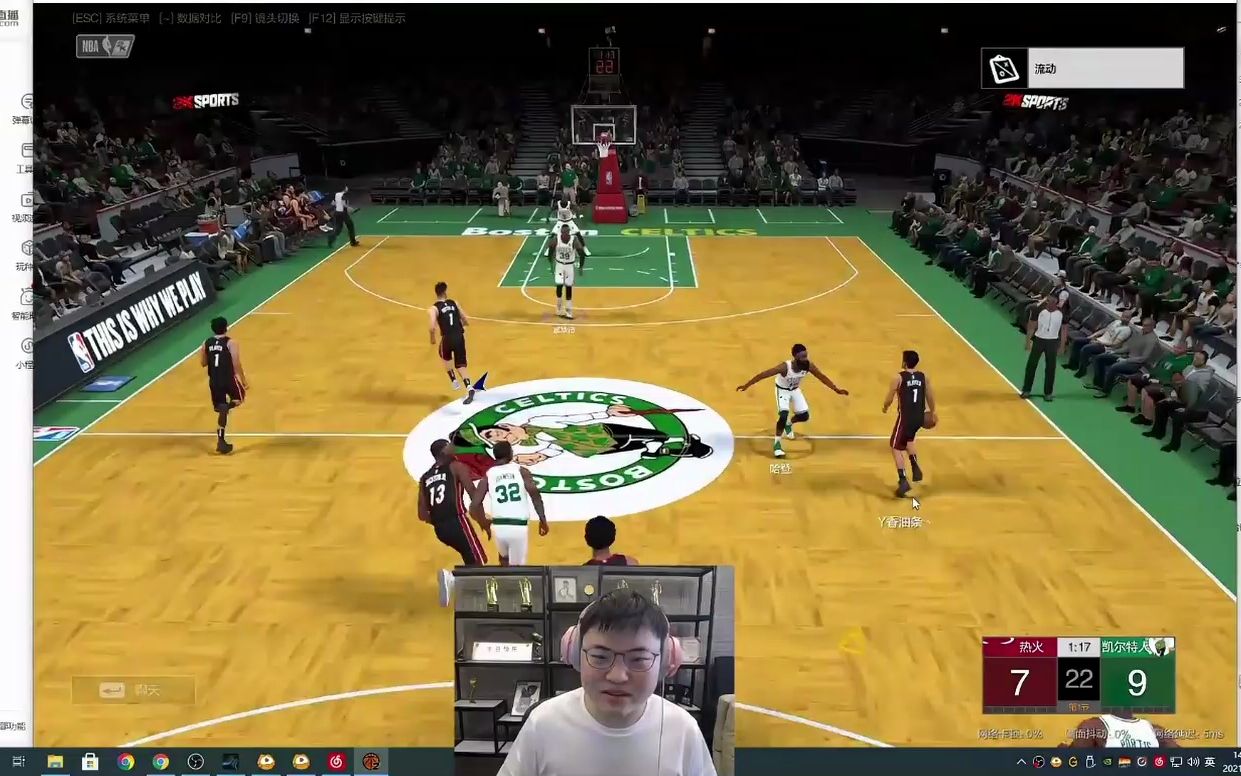Click the USB safely remove tray icon
This screenshot has width=1241, height=776.
[x=1090, y=763]
